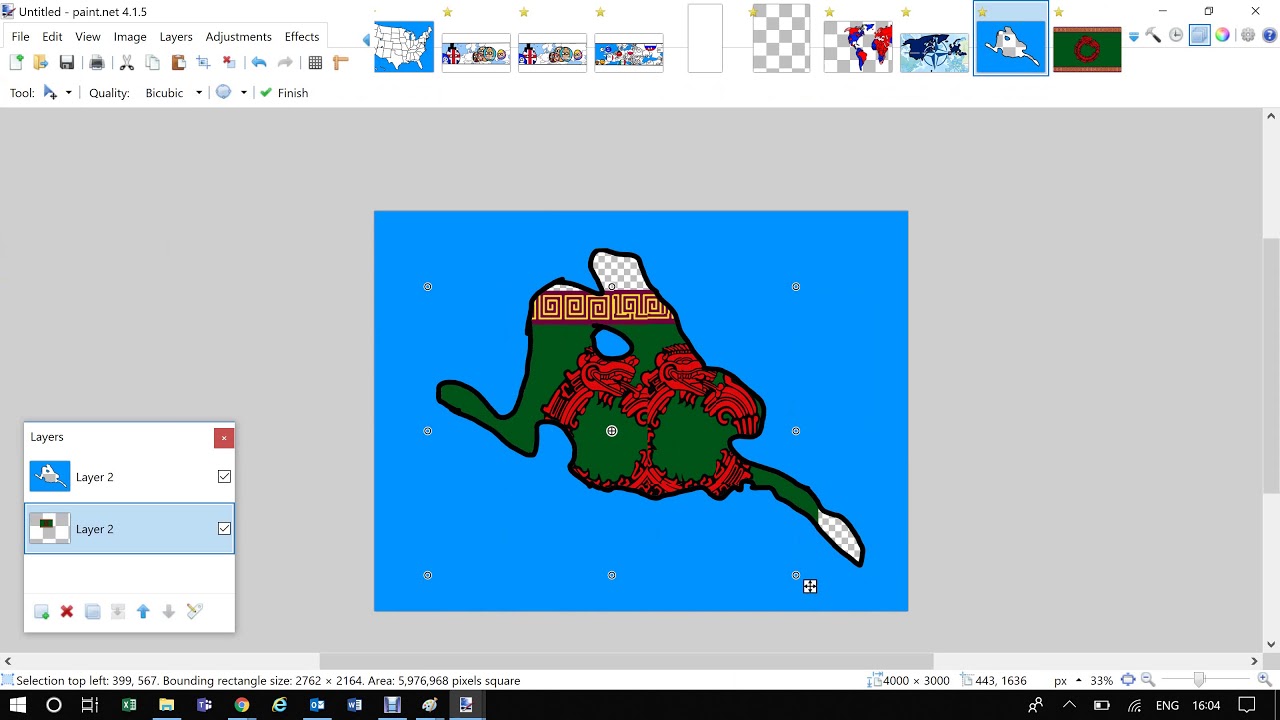
Task: Click the Redo arrow icon
Action: [285, 63]
